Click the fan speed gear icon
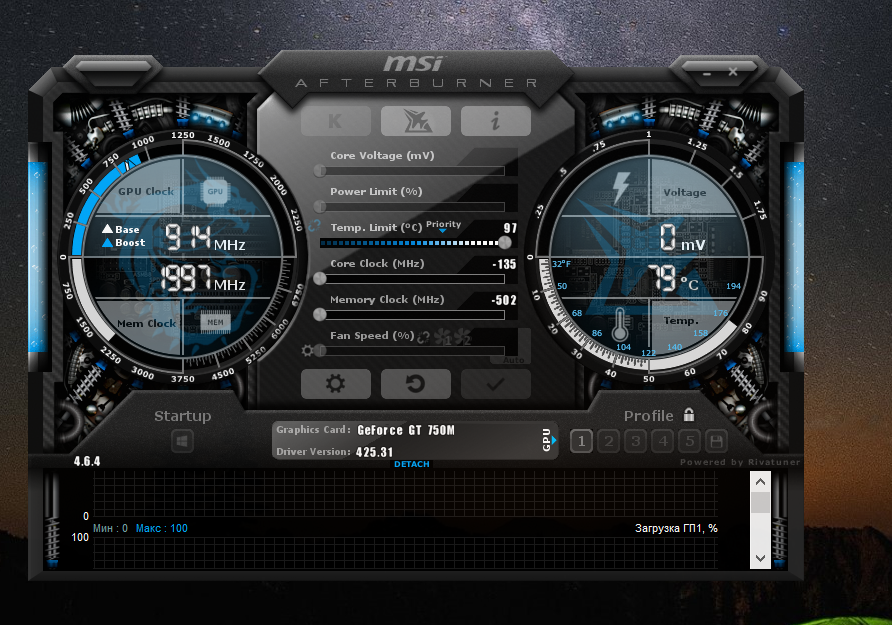Image resolution: width=892 pixels, height=625 pixels. coord(307,350)
